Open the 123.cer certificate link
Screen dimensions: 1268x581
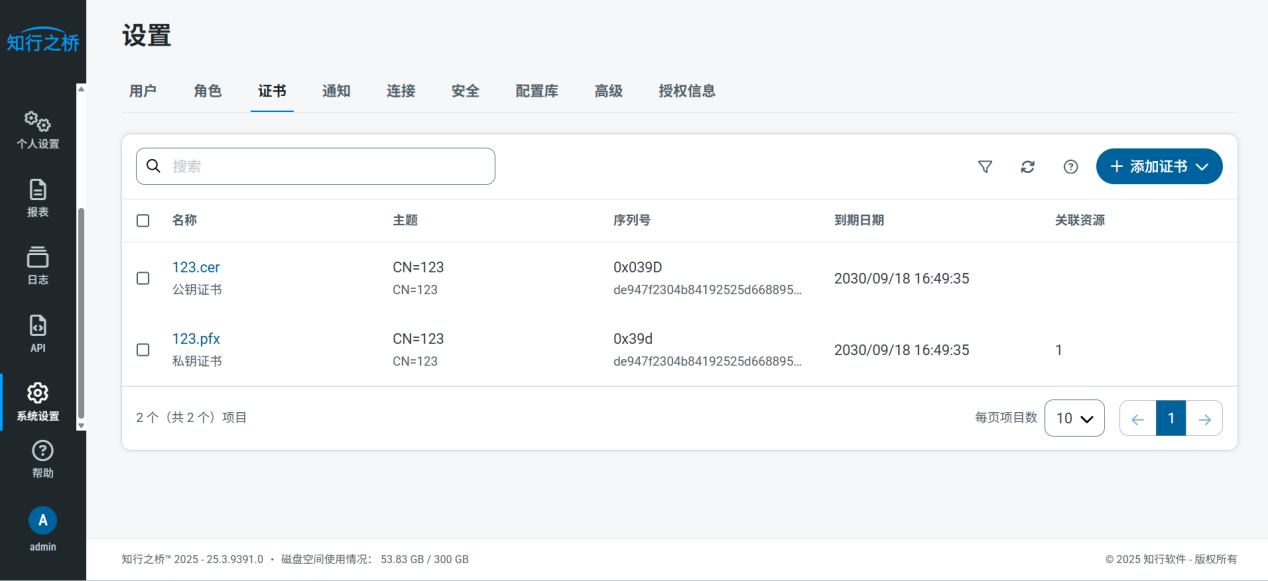[x=196, y=267]
